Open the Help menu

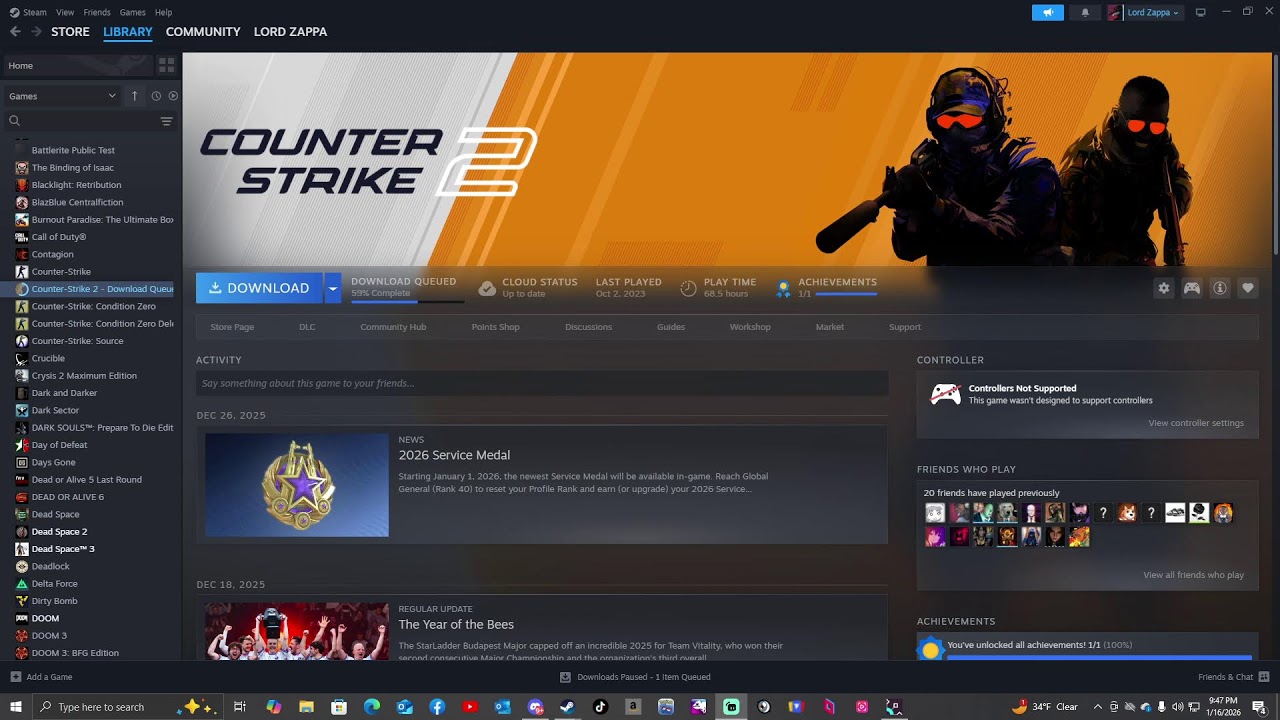(x=163, y=12)
